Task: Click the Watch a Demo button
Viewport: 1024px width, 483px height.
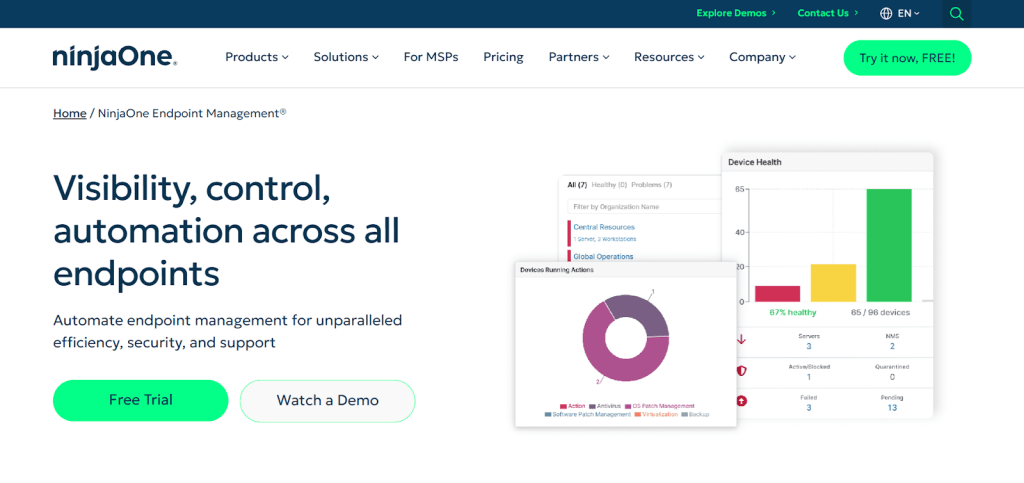Action: [327, 400]
